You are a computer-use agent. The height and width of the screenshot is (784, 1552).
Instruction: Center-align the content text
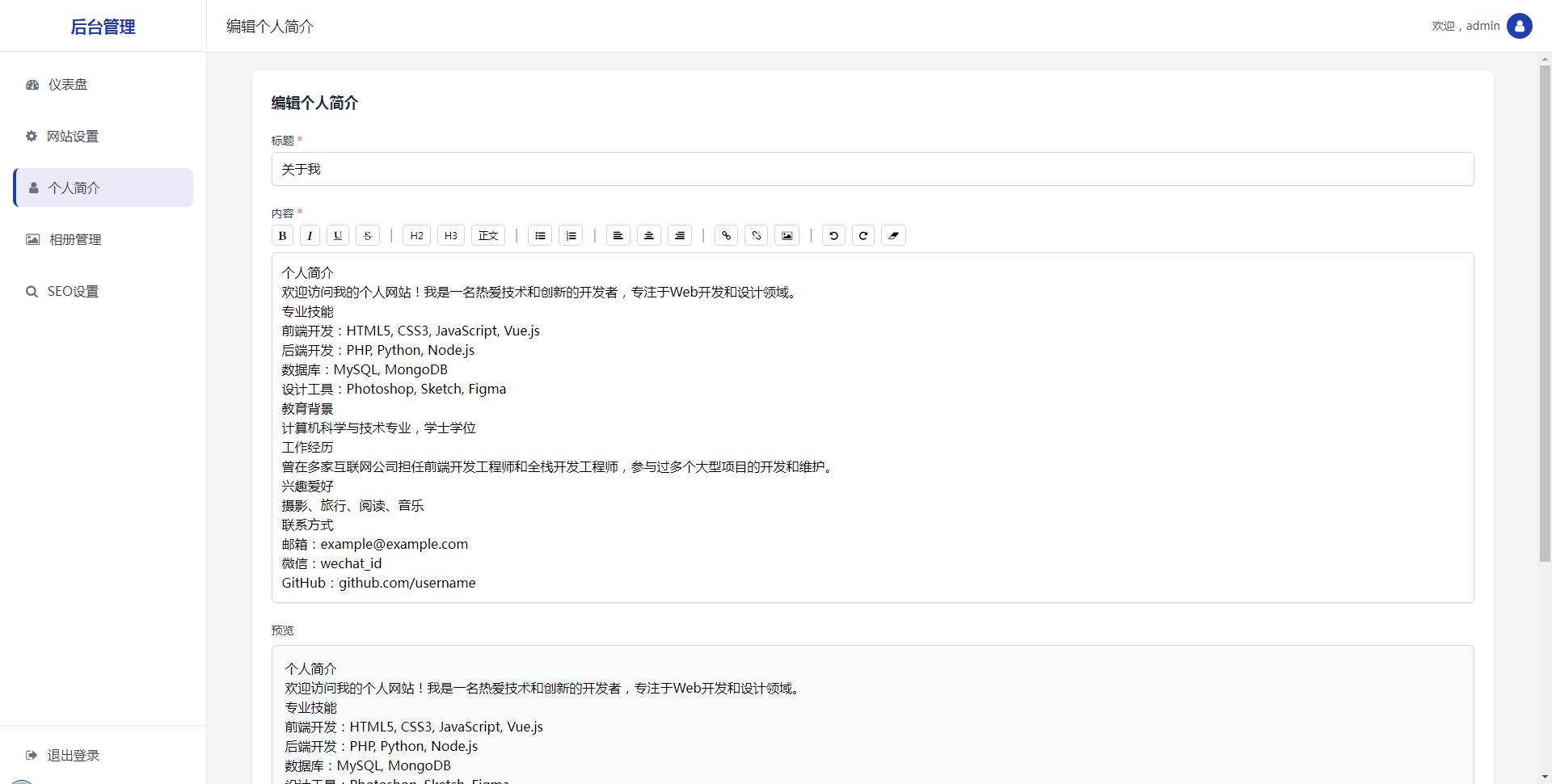click(649, 235)
